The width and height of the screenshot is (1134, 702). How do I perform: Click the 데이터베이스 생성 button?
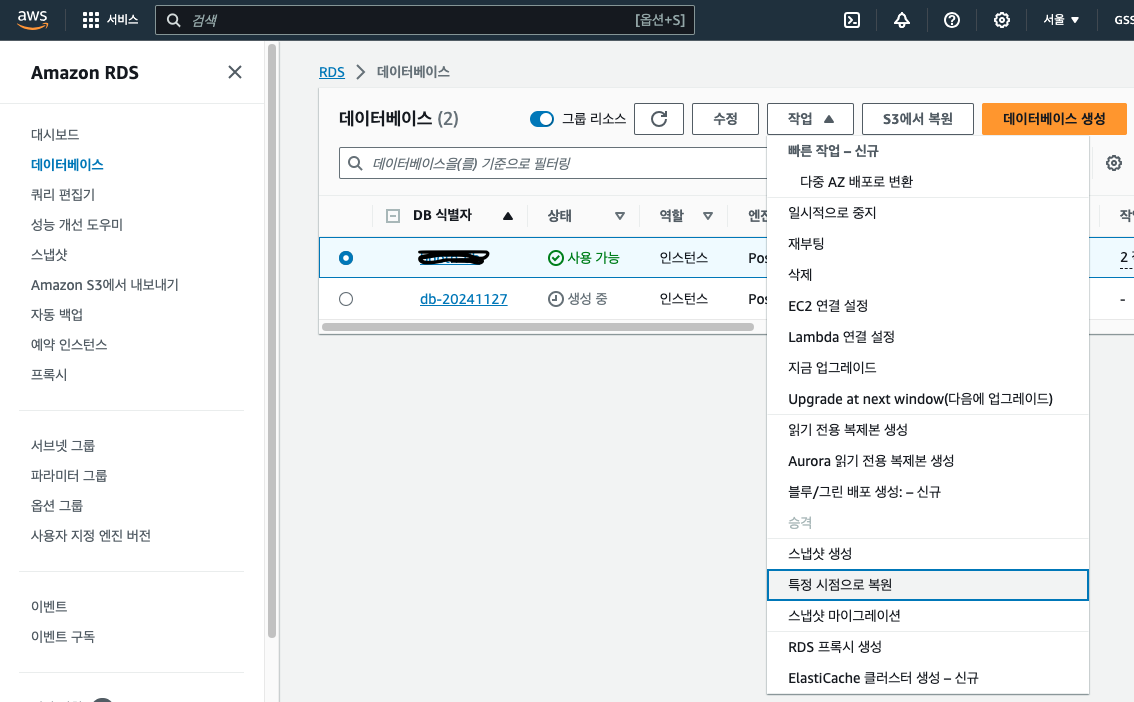click(x=1054, y=119)
